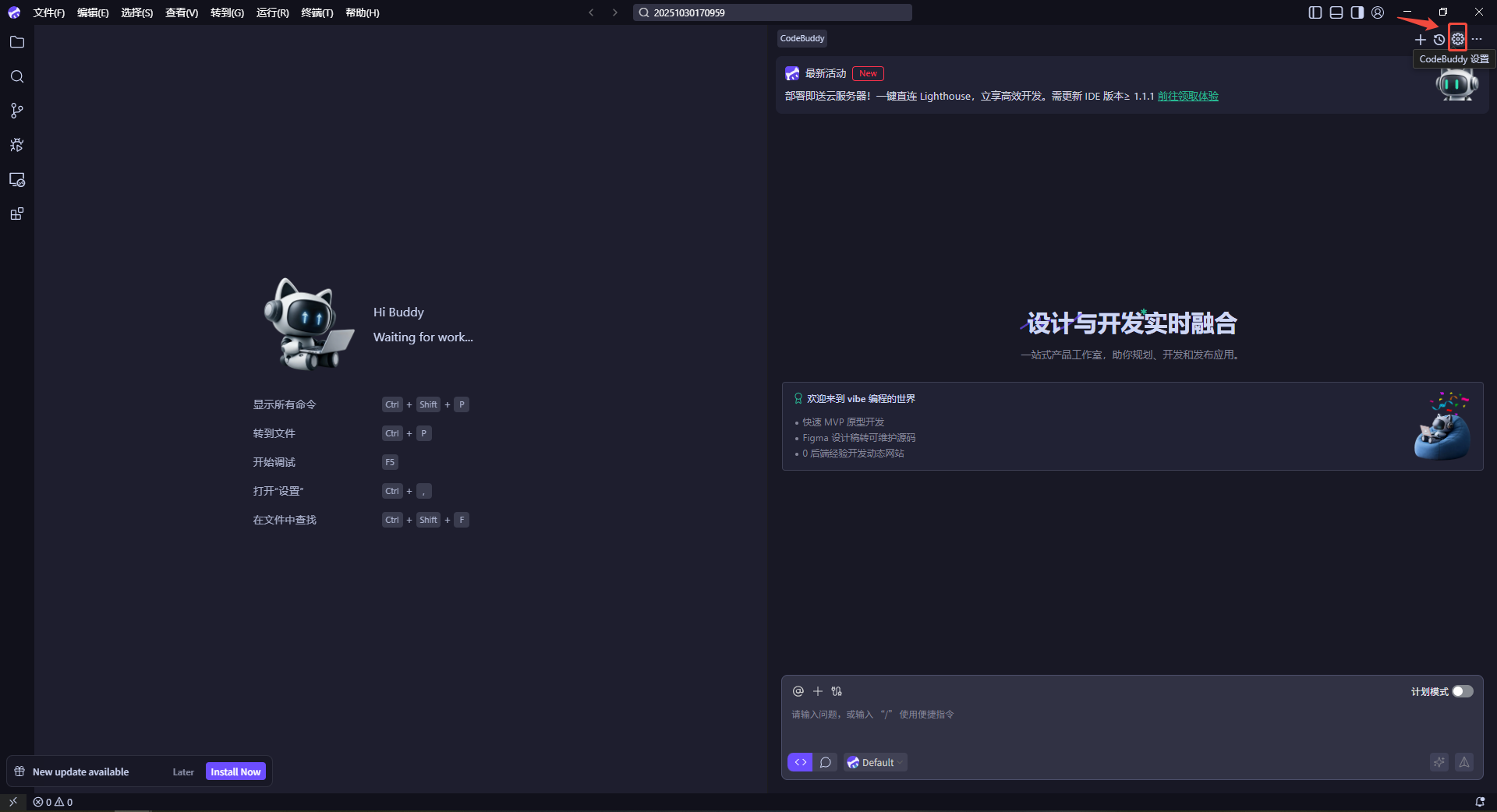Toggle the bottom panel layout icon
This screenshot has width=1497, height=812.
1336,12
